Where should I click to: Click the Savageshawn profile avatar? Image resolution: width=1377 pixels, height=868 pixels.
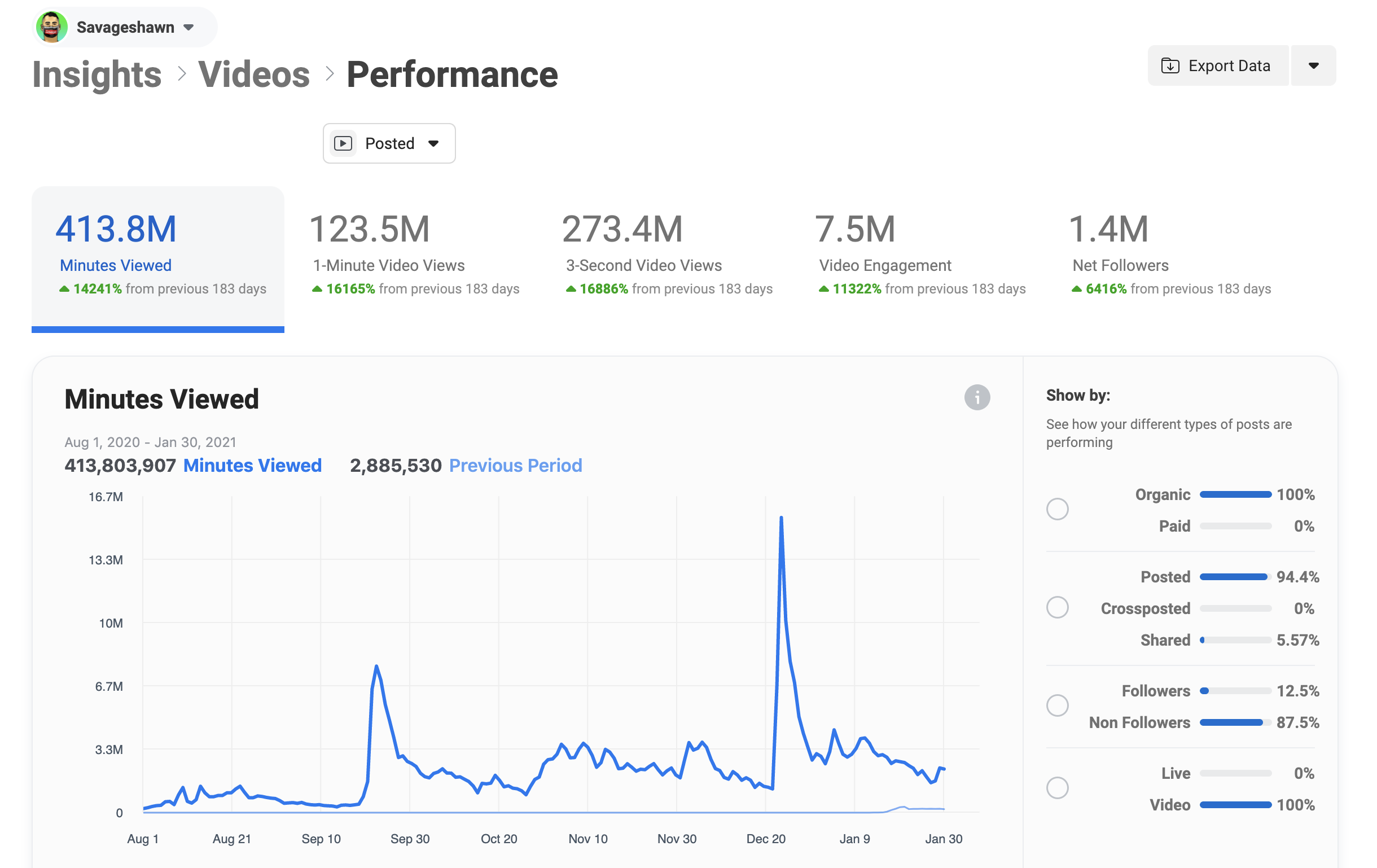51,27
